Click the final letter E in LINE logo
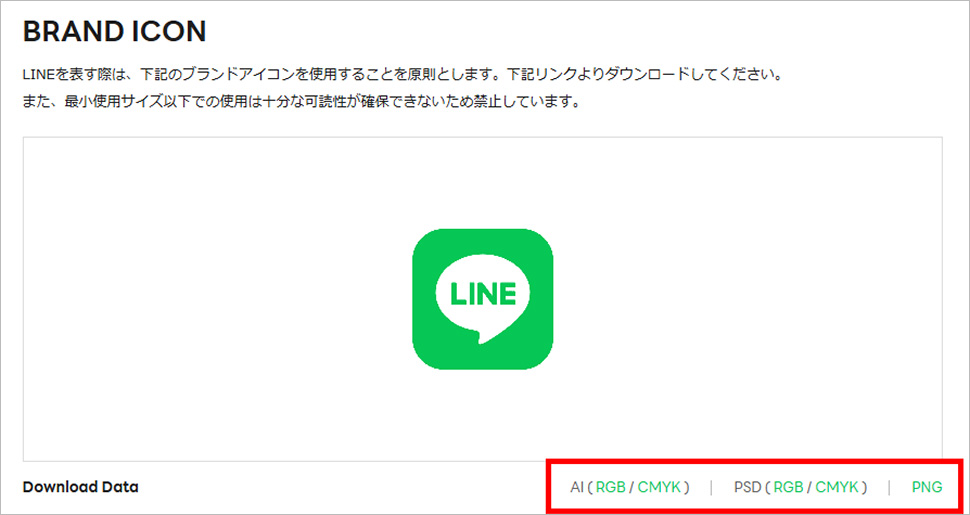Viewport: 970px width, 515px height. coord(508,293)
